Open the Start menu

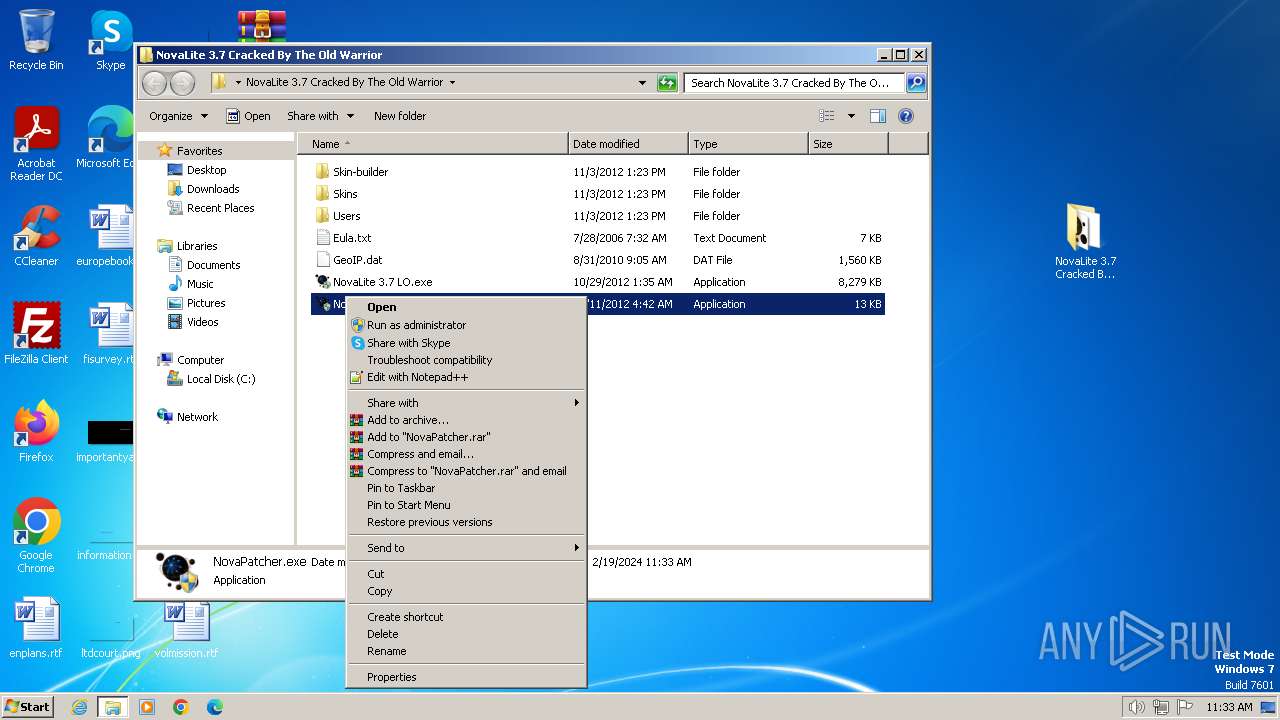[x=28, y=707]
